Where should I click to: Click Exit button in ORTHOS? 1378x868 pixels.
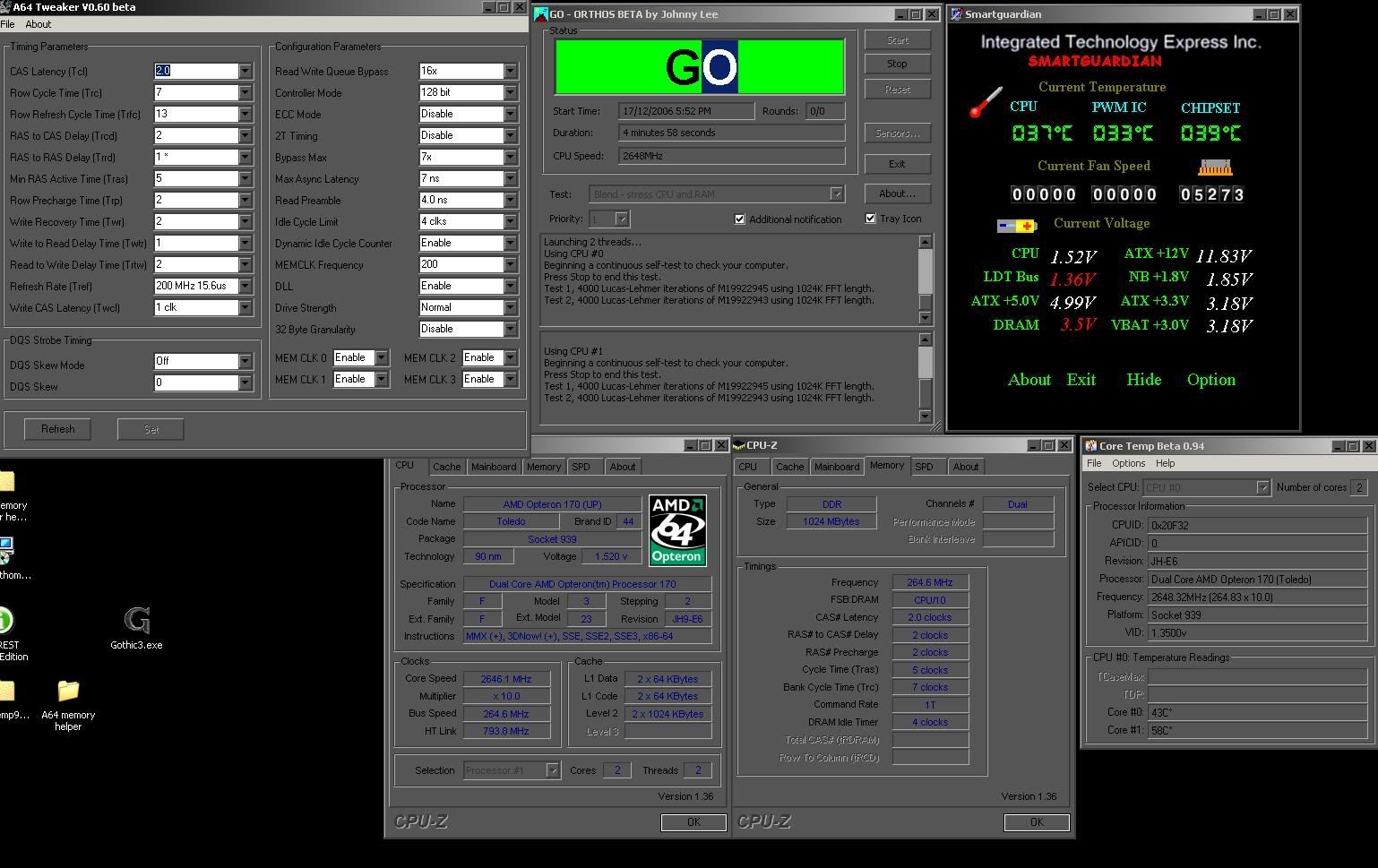897,164
